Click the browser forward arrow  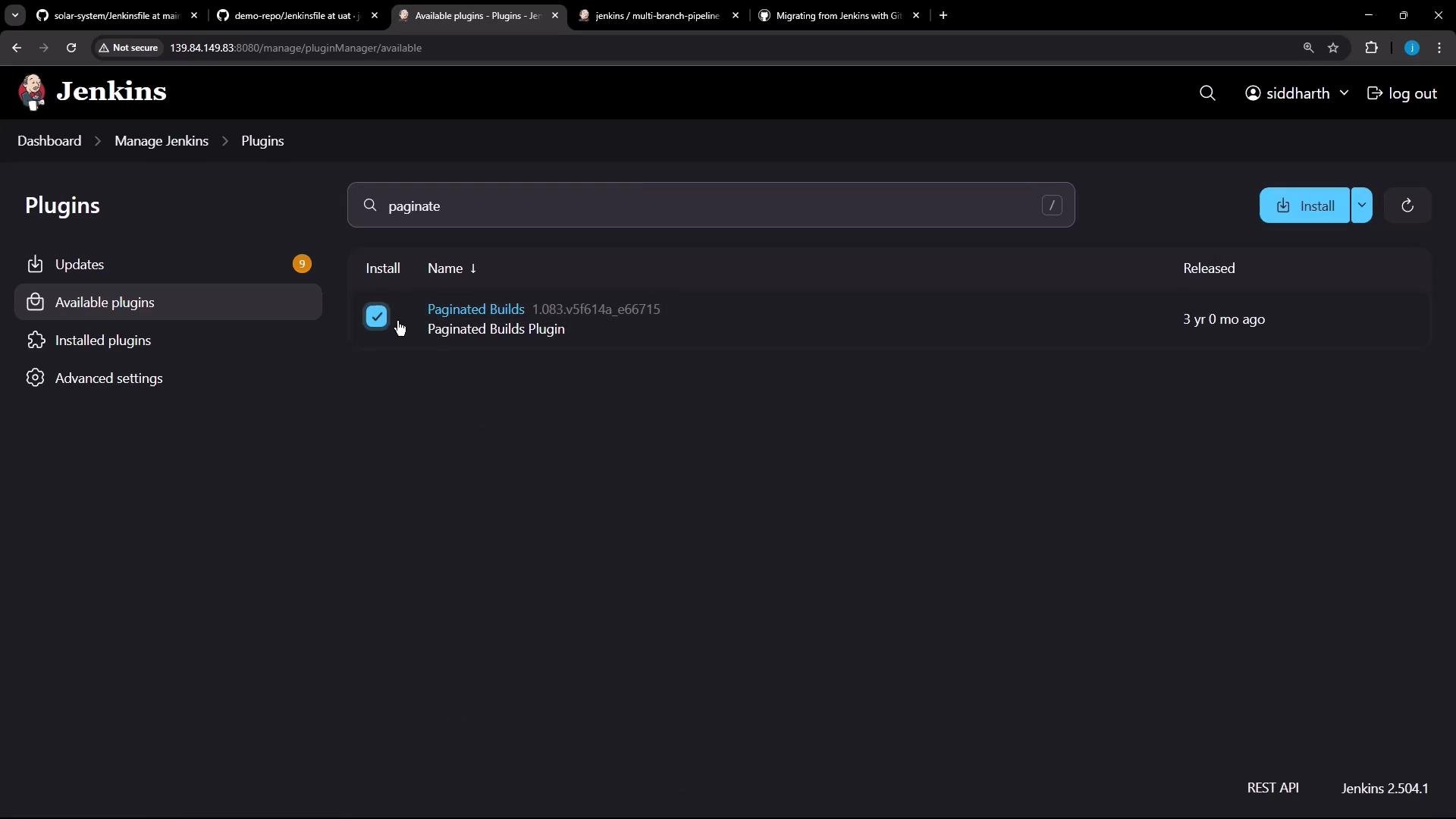click(x=44, y=48)
